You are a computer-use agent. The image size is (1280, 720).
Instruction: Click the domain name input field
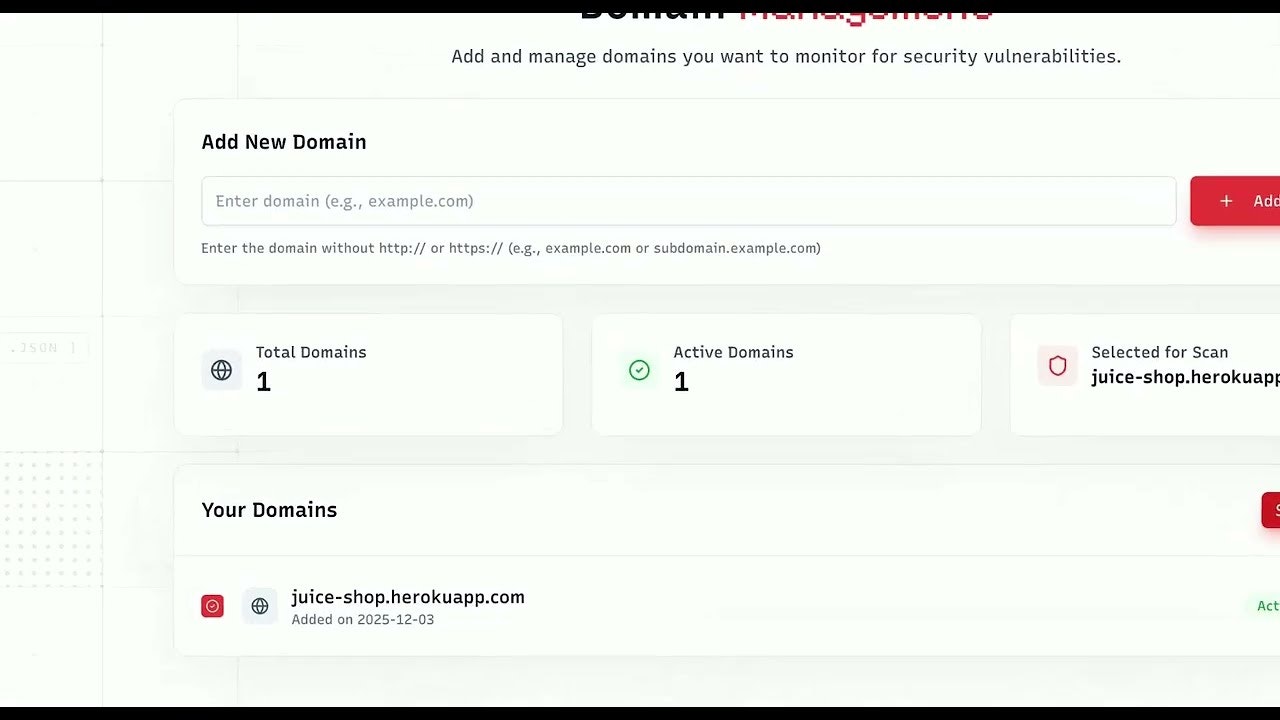688,201
